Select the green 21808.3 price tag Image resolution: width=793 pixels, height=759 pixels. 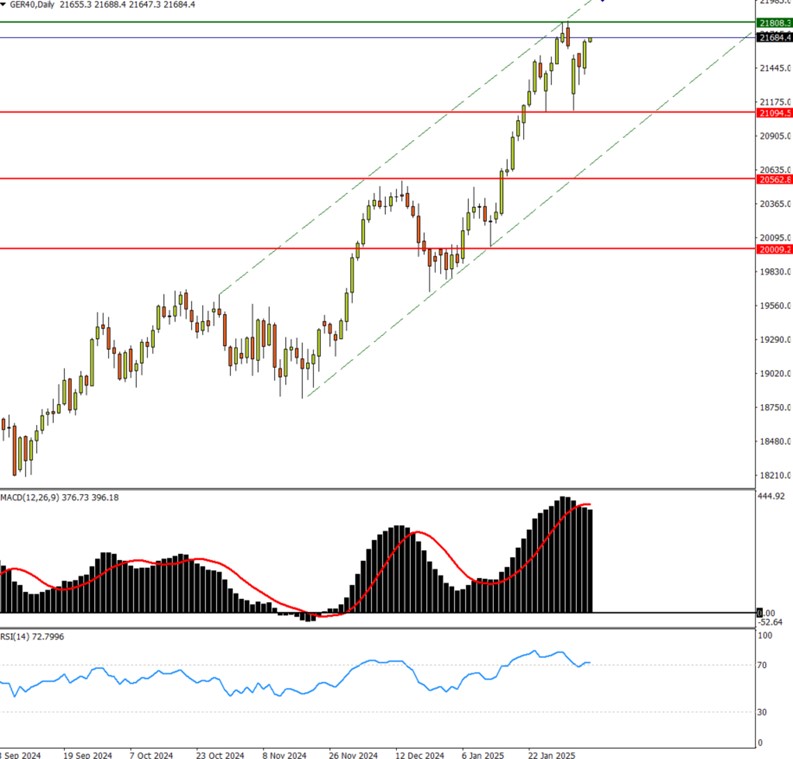point(775,22)
